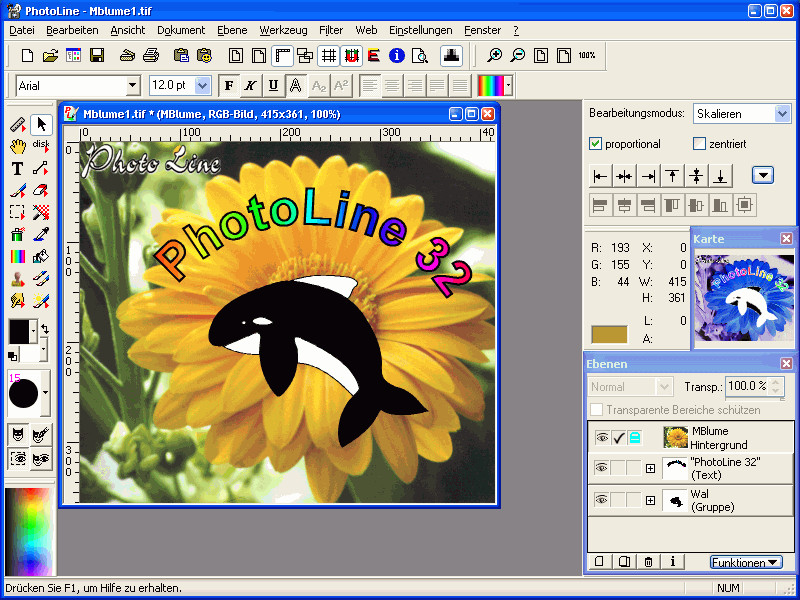The width and height of the screenshot is (800, 600).
Task: Hide the PhotoLine 32 text layer
Action: tap(602, 468)
